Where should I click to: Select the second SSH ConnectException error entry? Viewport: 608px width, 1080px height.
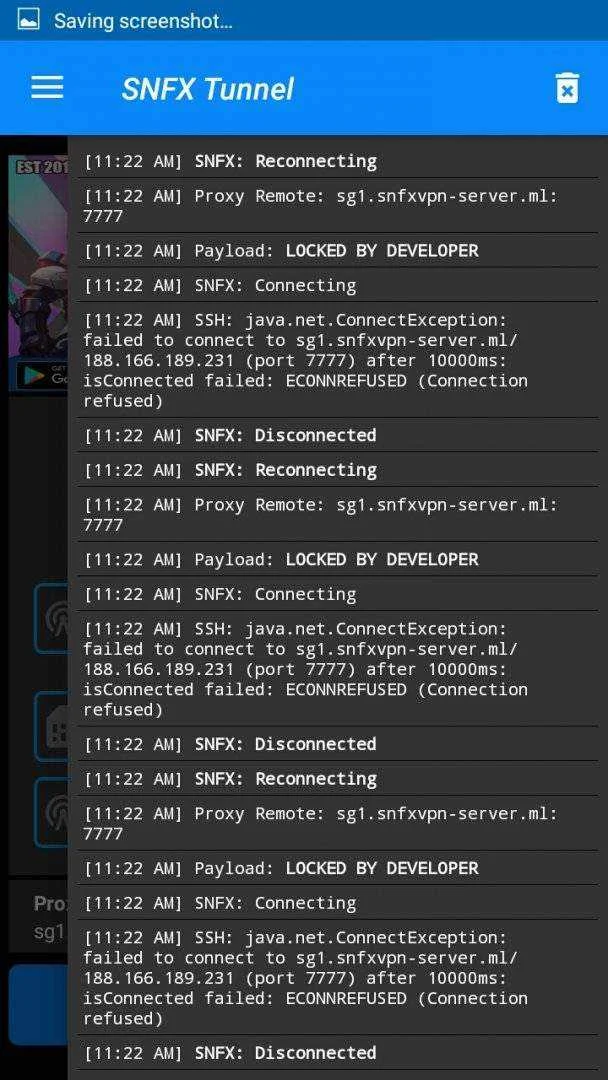[x=337, y=669]
